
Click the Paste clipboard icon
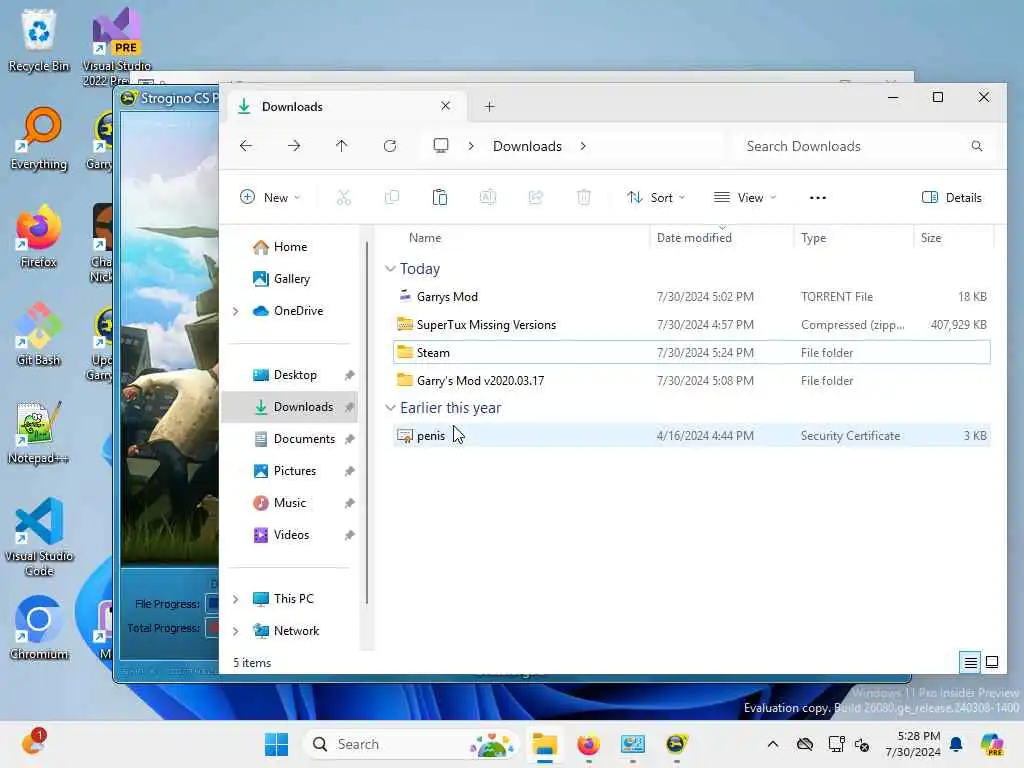(440, 197)
